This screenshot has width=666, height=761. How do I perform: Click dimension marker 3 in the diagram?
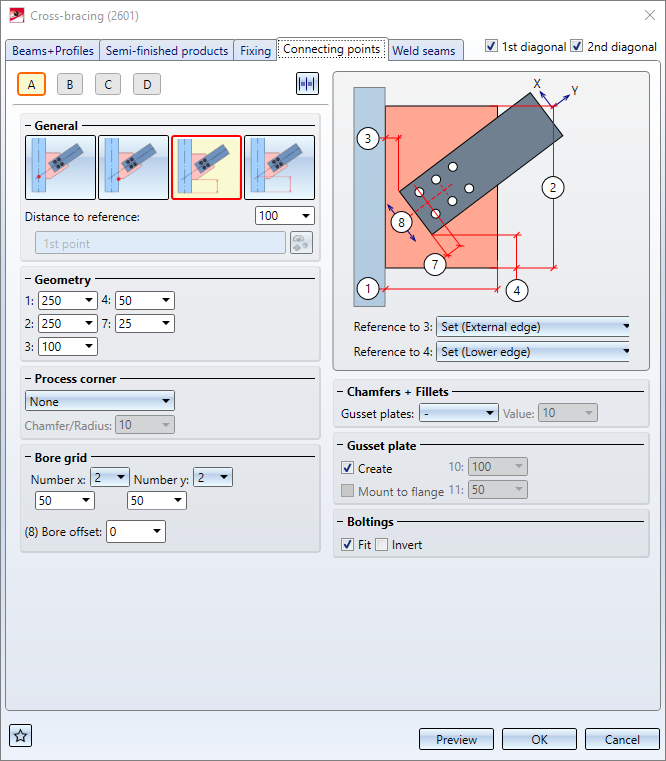click(x=368, y=139)
